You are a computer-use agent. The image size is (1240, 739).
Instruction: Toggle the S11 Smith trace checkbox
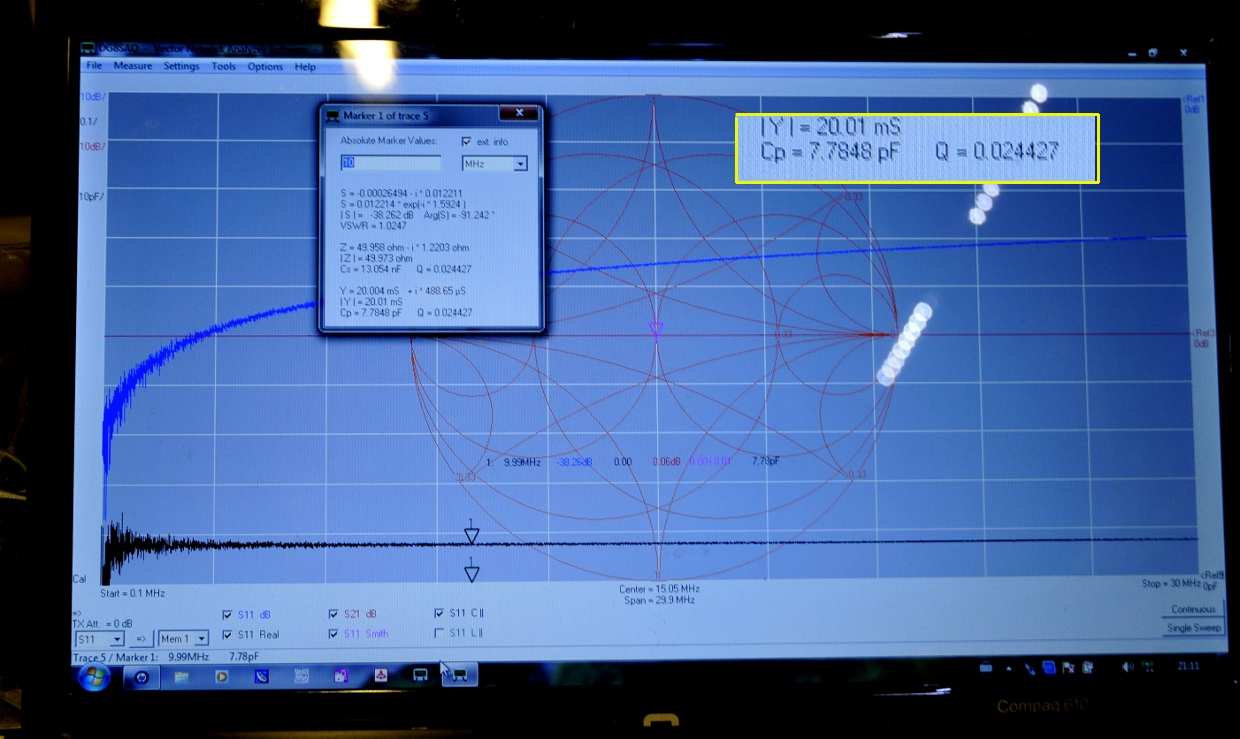point(333,634)
